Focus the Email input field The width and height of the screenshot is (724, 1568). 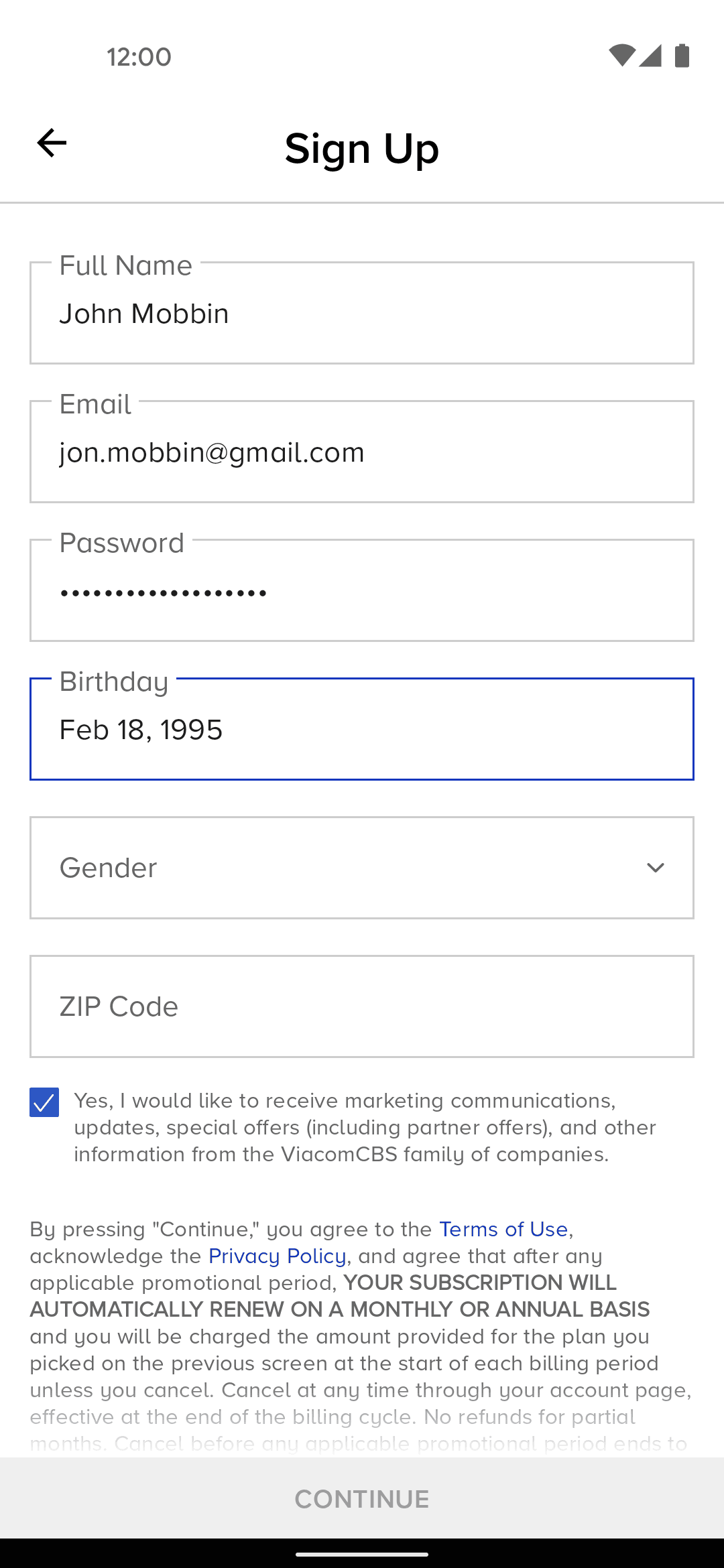(362, 452)
